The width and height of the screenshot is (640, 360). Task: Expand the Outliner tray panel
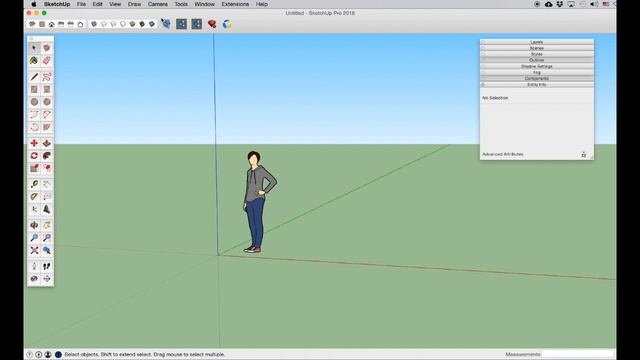(537, 60)
